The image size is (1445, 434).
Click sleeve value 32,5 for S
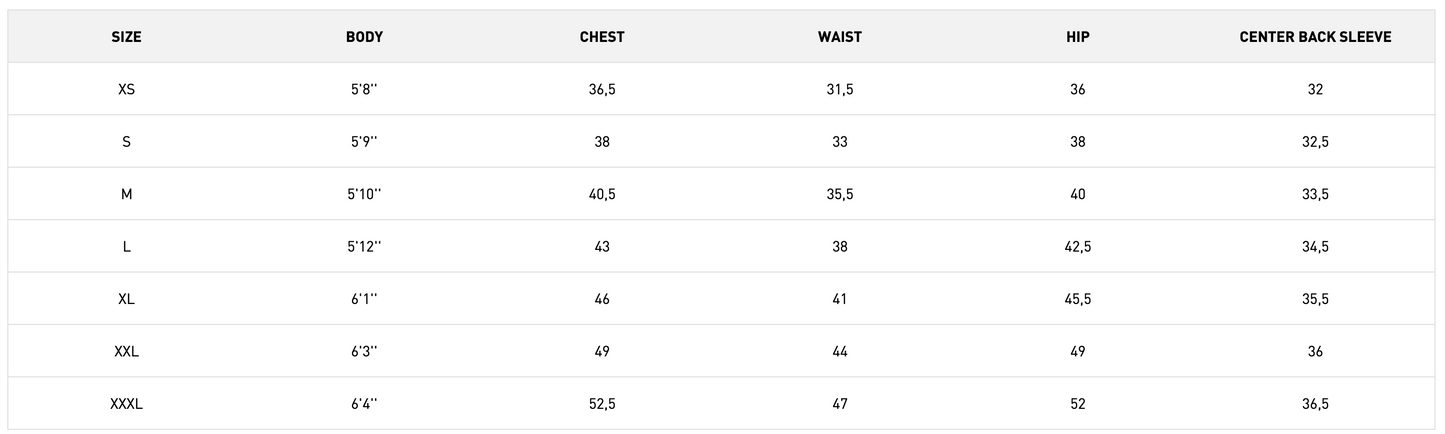(1315, 142)
